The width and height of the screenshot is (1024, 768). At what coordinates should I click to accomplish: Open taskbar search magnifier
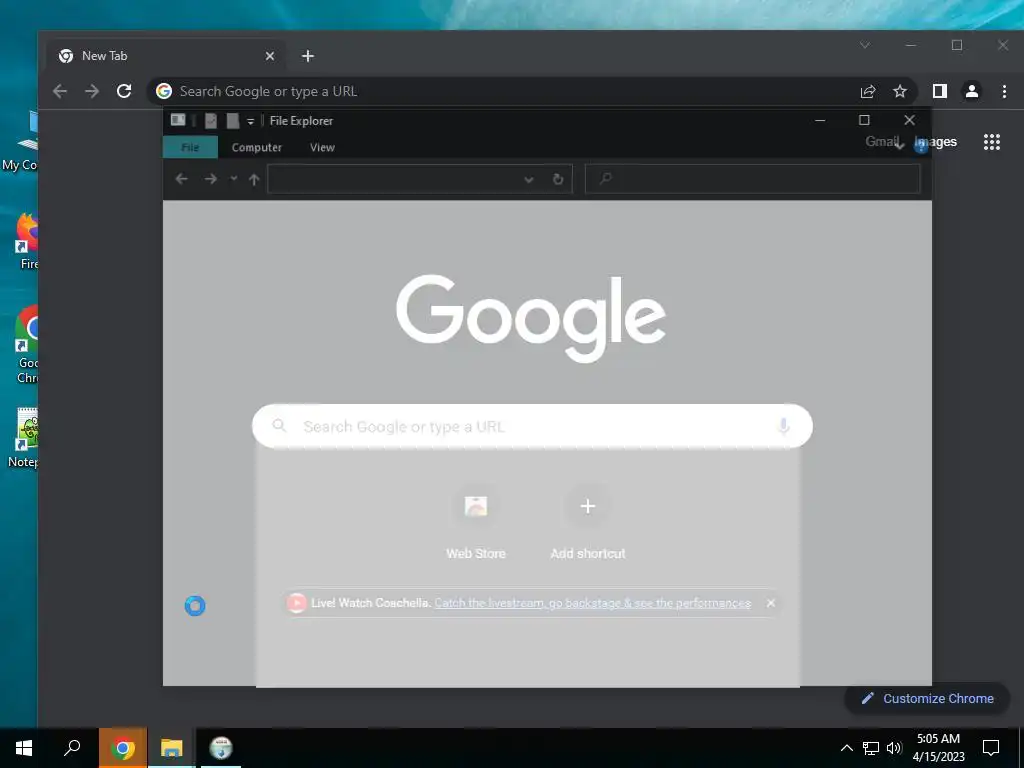[72, 748]
